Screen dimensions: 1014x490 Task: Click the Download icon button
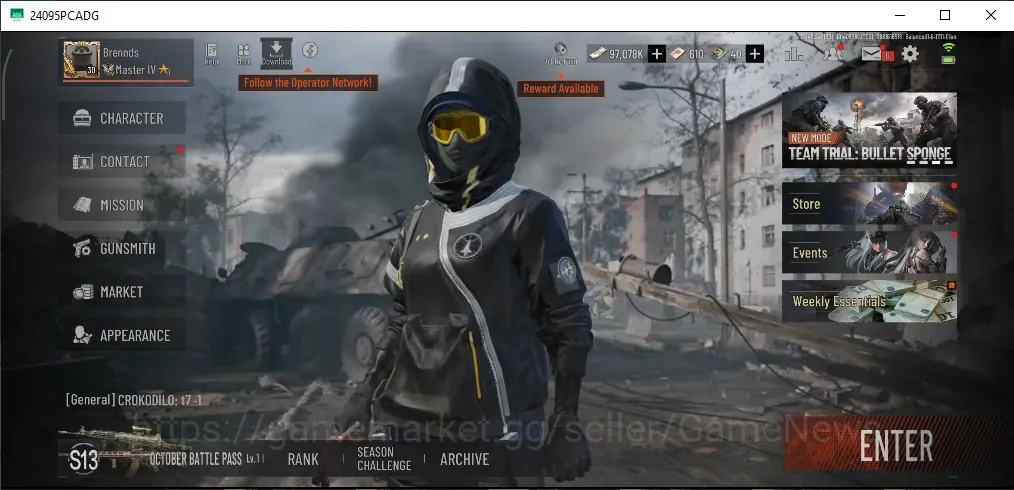click(276, 53)
